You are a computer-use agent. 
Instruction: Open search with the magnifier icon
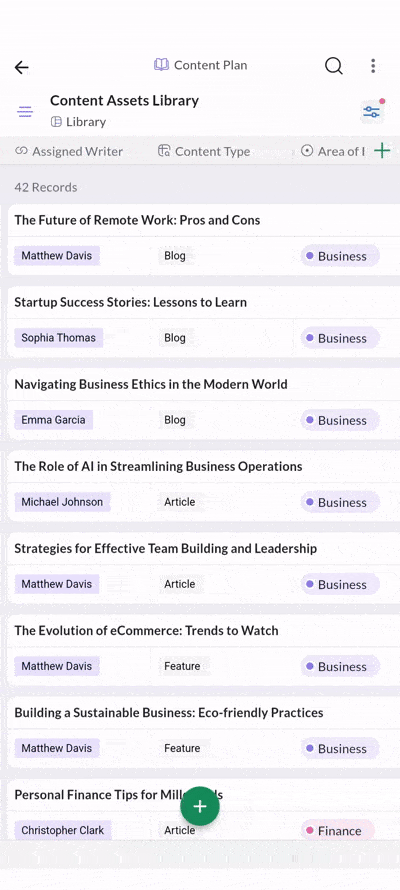334,66
